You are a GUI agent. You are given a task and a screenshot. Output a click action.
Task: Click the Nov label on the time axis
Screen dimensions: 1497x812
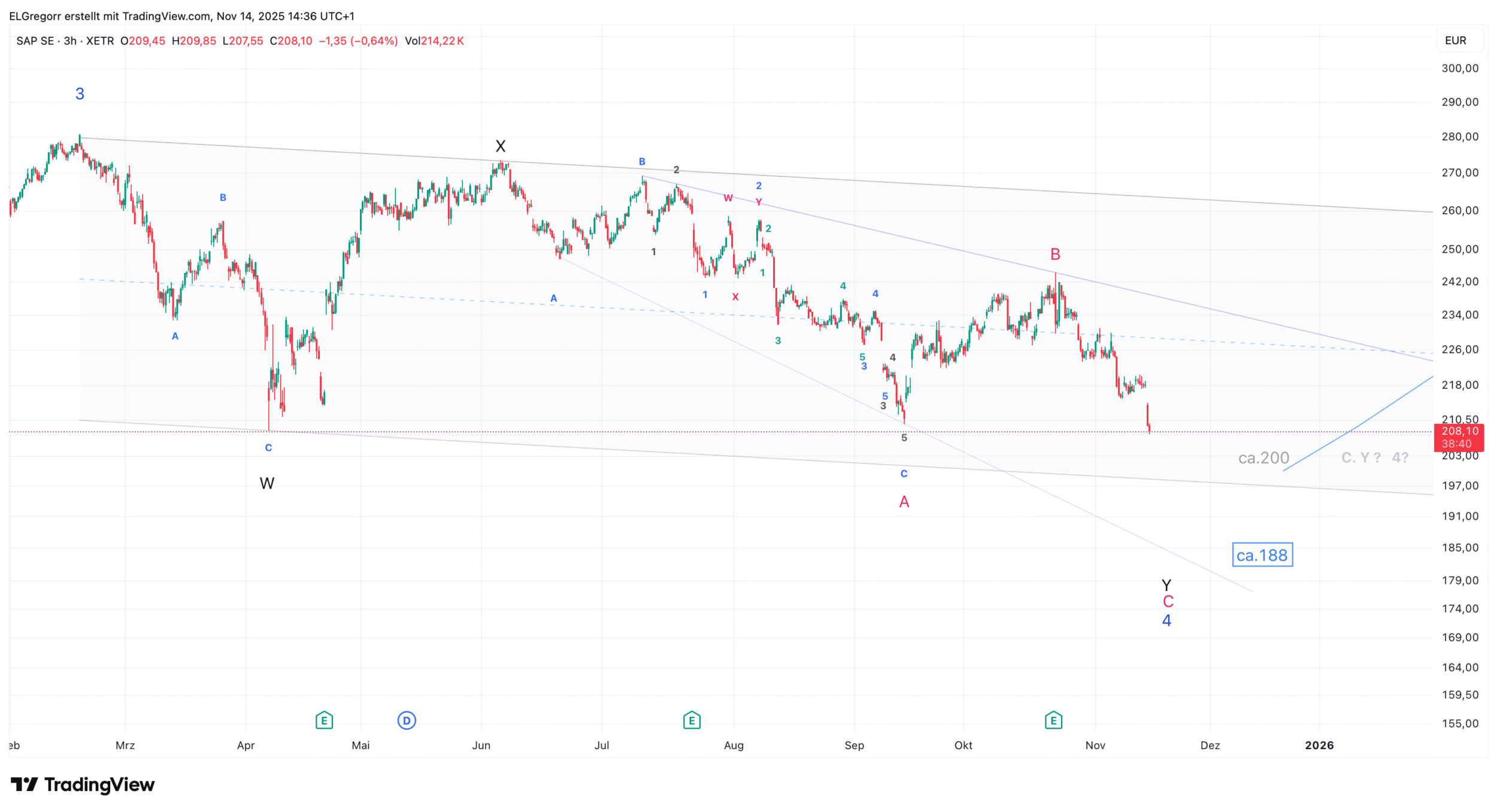click(1095, 746)
